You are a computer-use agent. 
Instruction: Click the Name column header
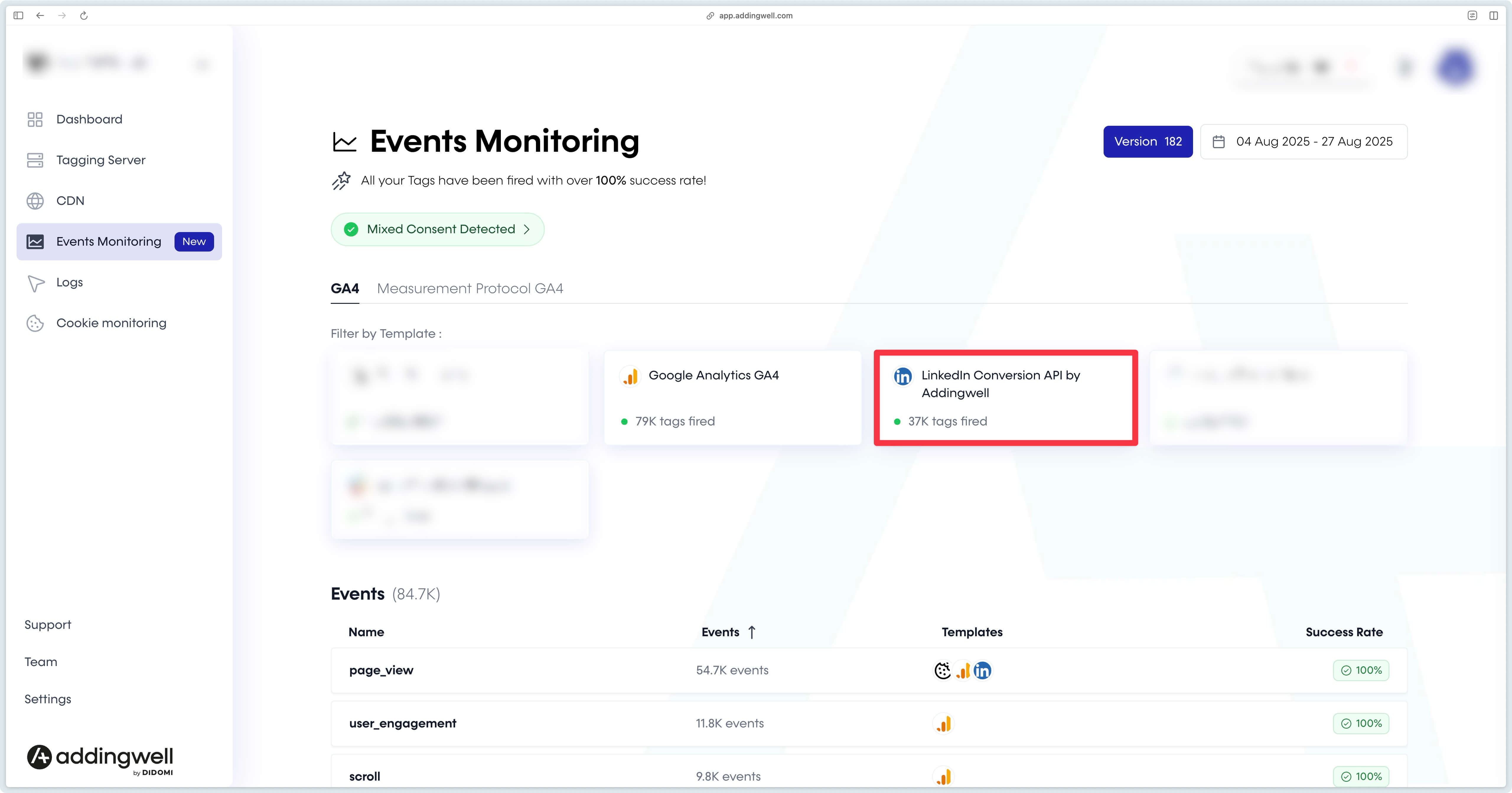[366, 632]
